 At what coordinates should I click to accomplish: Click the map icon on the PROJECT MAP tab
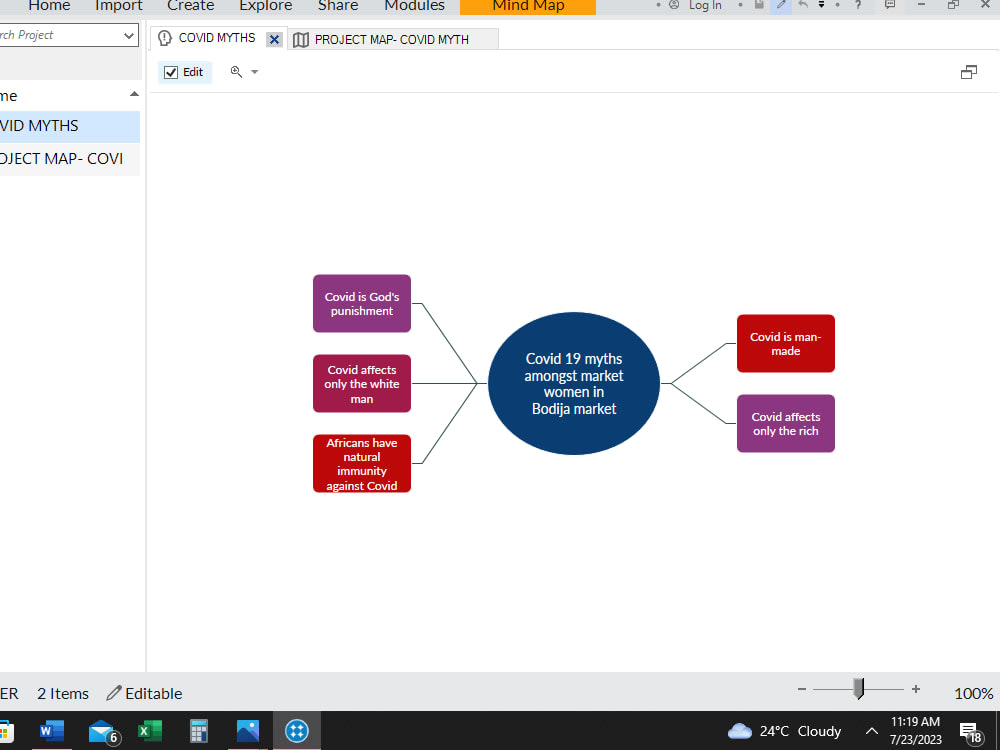tap(301, 39)
